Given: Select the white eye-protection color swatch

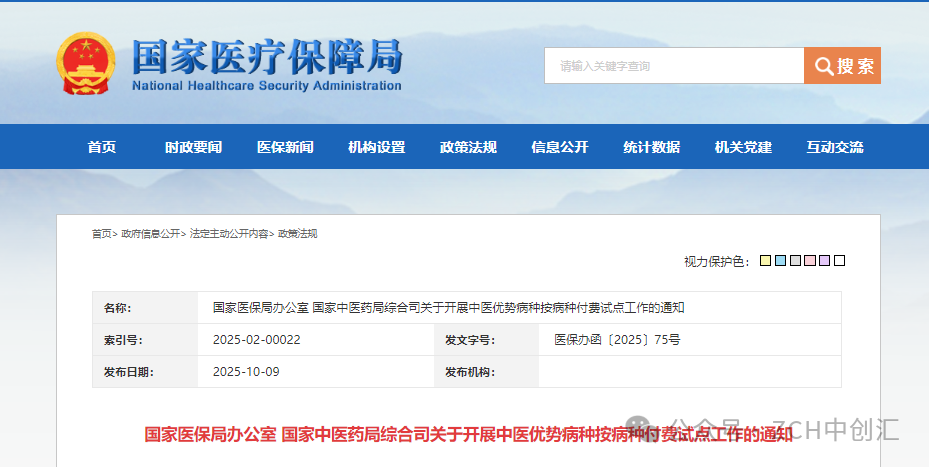Looking at the screenshot, I should point(840,261).
